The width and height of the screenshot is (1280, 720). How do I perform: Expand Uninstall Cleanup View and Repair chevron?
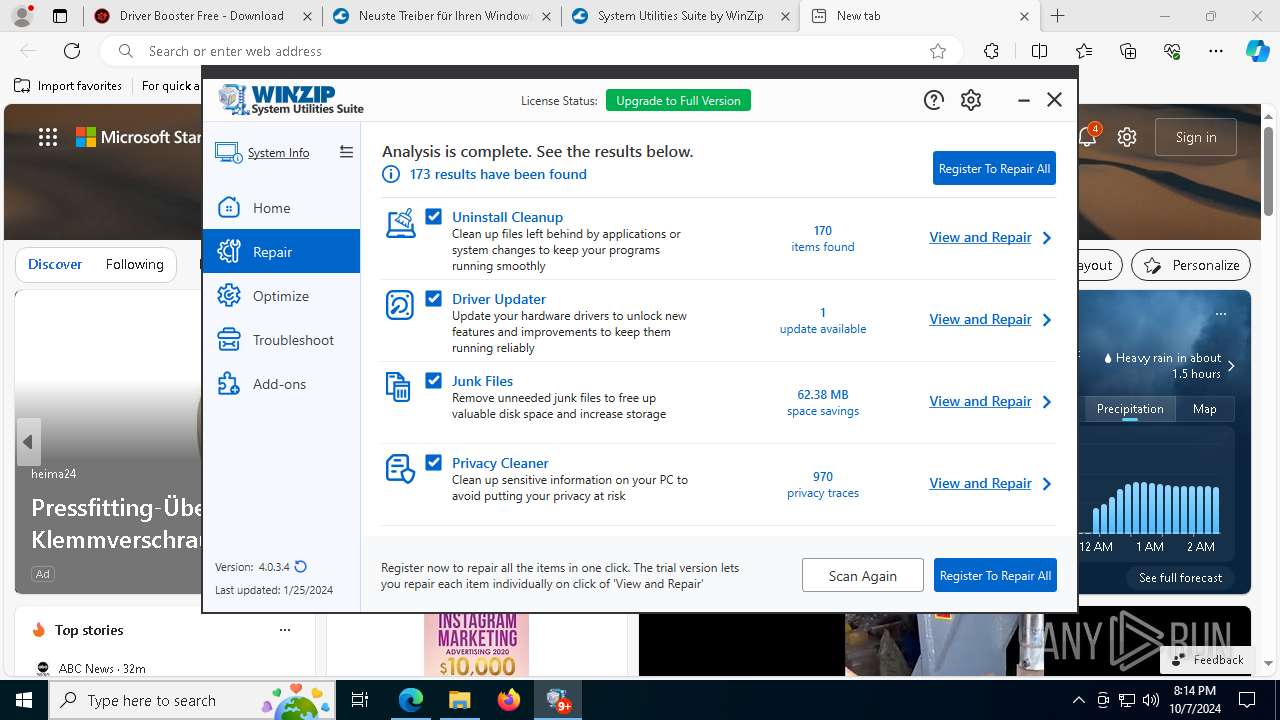tap(1047, 238)
